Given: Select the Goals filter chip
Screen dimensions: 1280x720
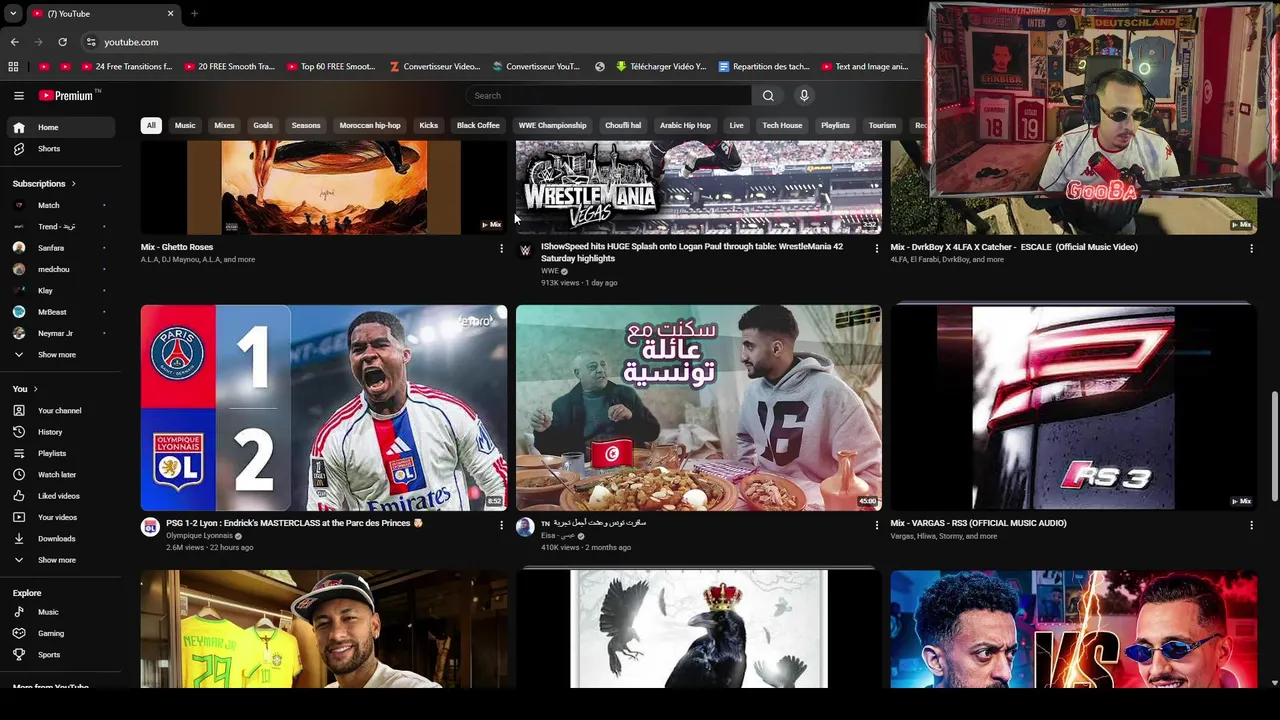Looking at the screenshot, I should click(x=263, y=125).
